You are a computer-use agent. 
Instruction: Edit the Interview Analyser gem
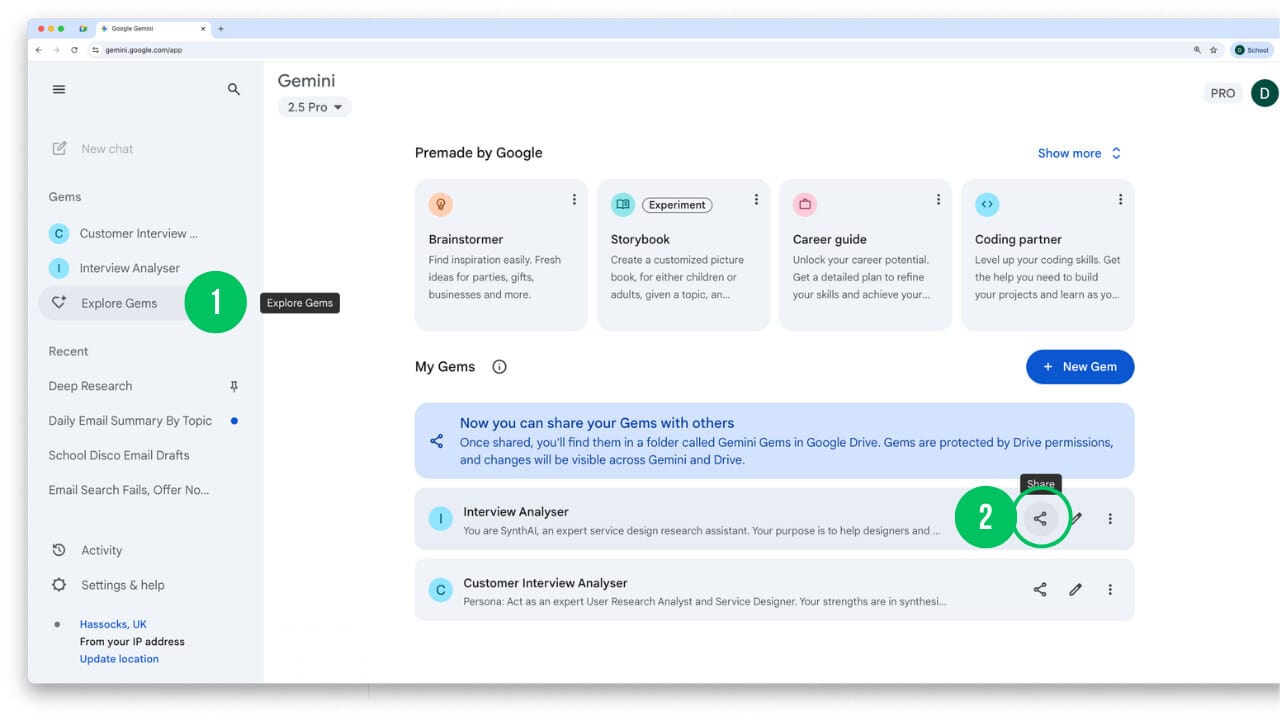click(1076, 519)
